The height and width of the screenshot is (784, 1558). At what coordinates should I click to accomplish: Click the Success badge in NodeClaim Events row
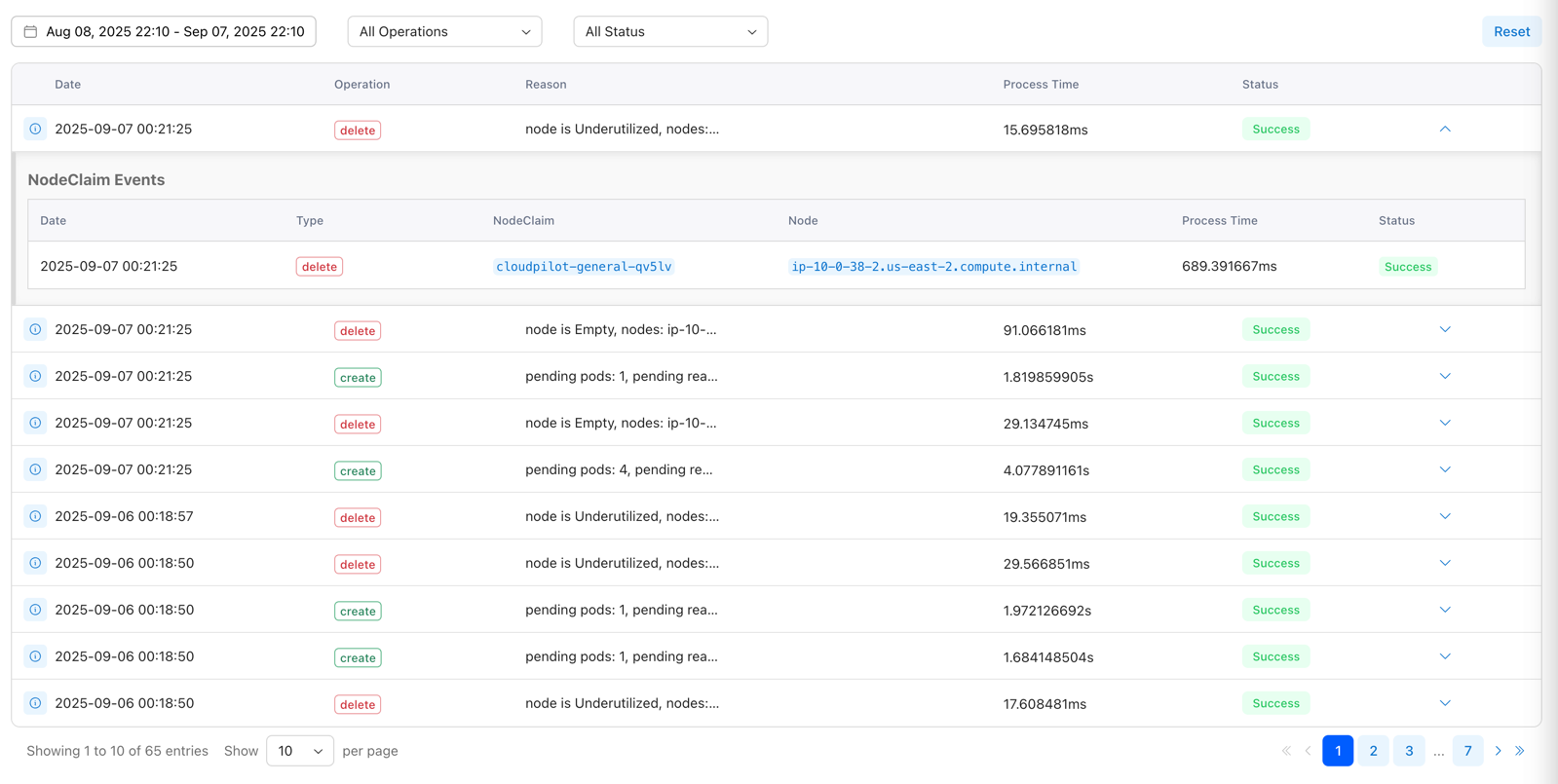1408,266
